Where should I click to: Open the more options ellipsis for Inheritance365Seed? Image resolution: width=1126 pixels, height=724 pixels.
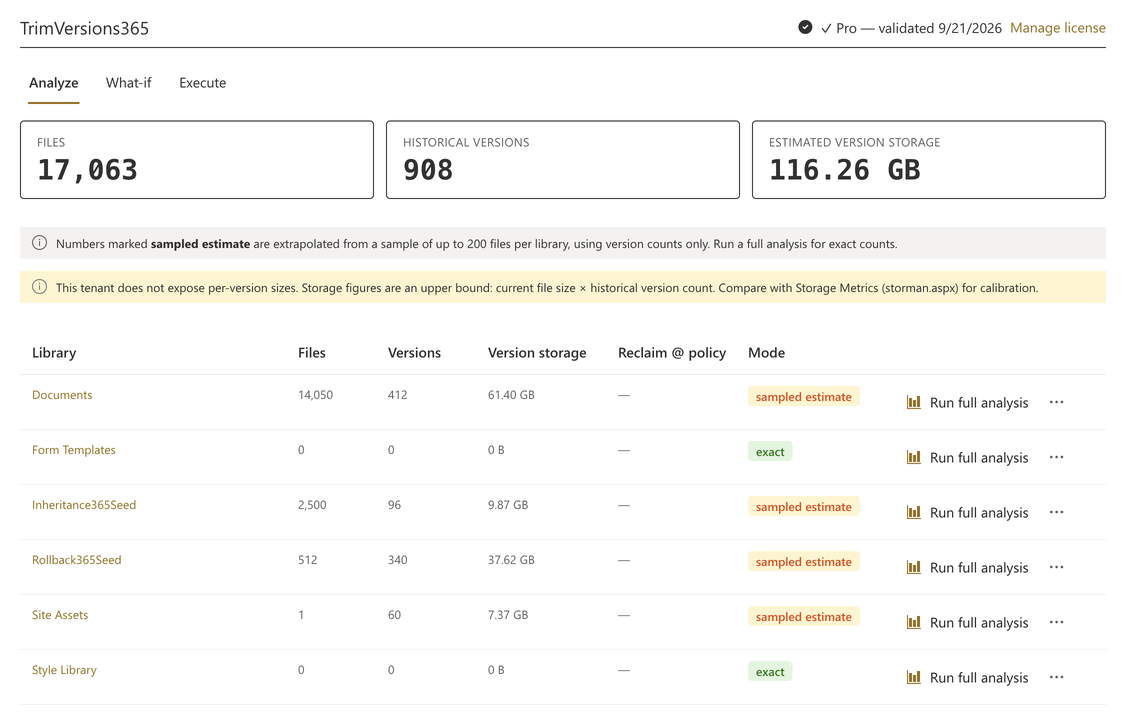[x=1056, y=512]
